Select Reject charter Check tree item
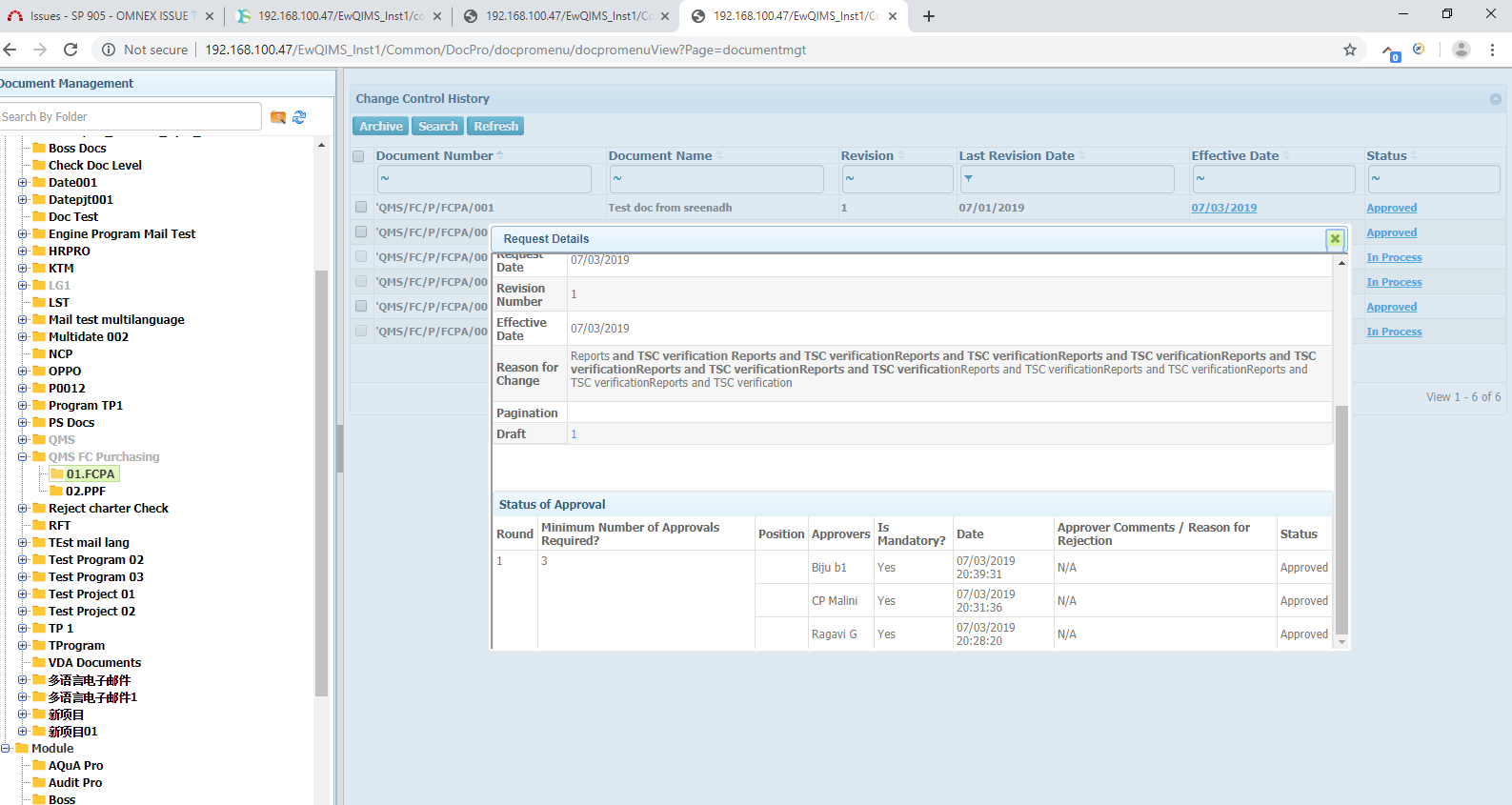This screenshot has width=1512, height=805. pos(109,508)
